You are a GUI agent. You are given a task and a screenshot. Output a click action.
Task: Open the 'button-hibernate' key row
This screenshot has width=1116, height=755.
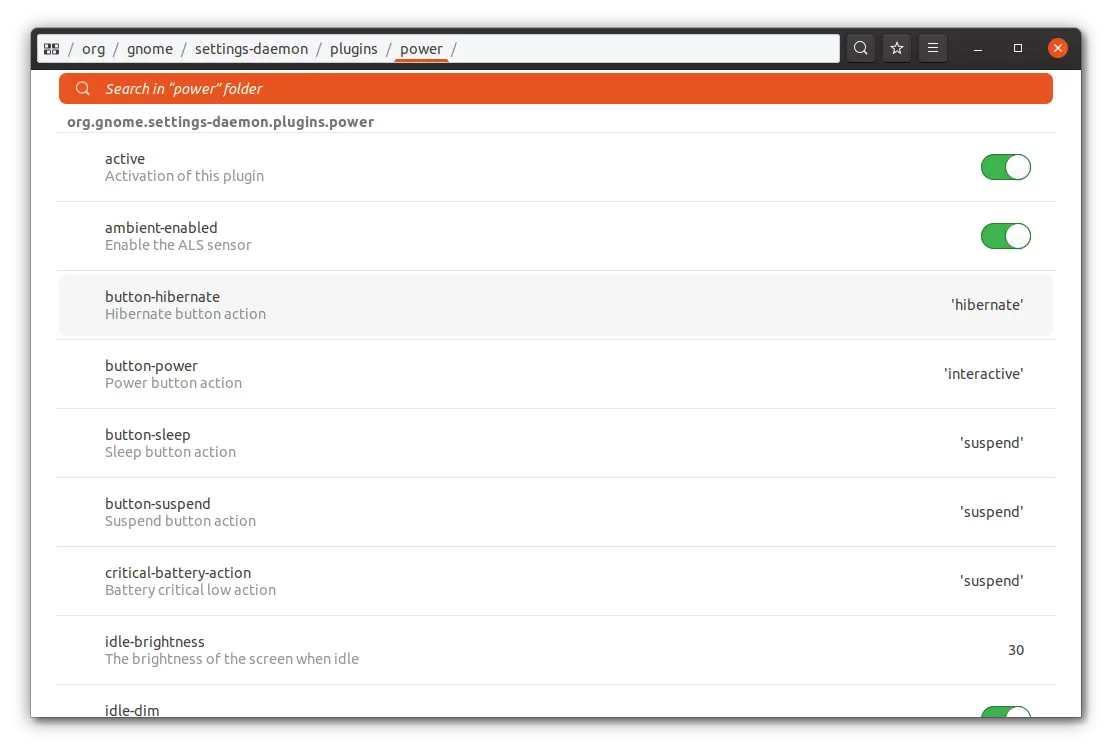coord(555,305)
